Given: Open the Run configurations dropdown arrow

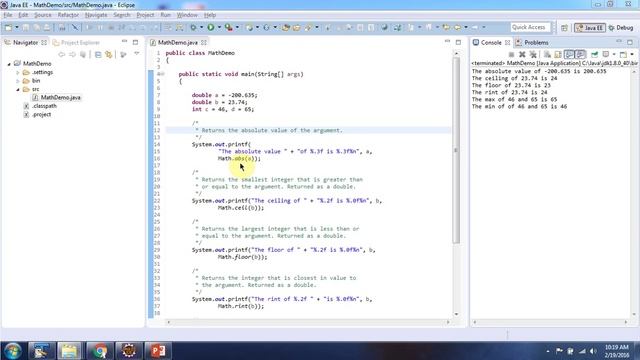Looking at the screenshot, I should [219, 27].
